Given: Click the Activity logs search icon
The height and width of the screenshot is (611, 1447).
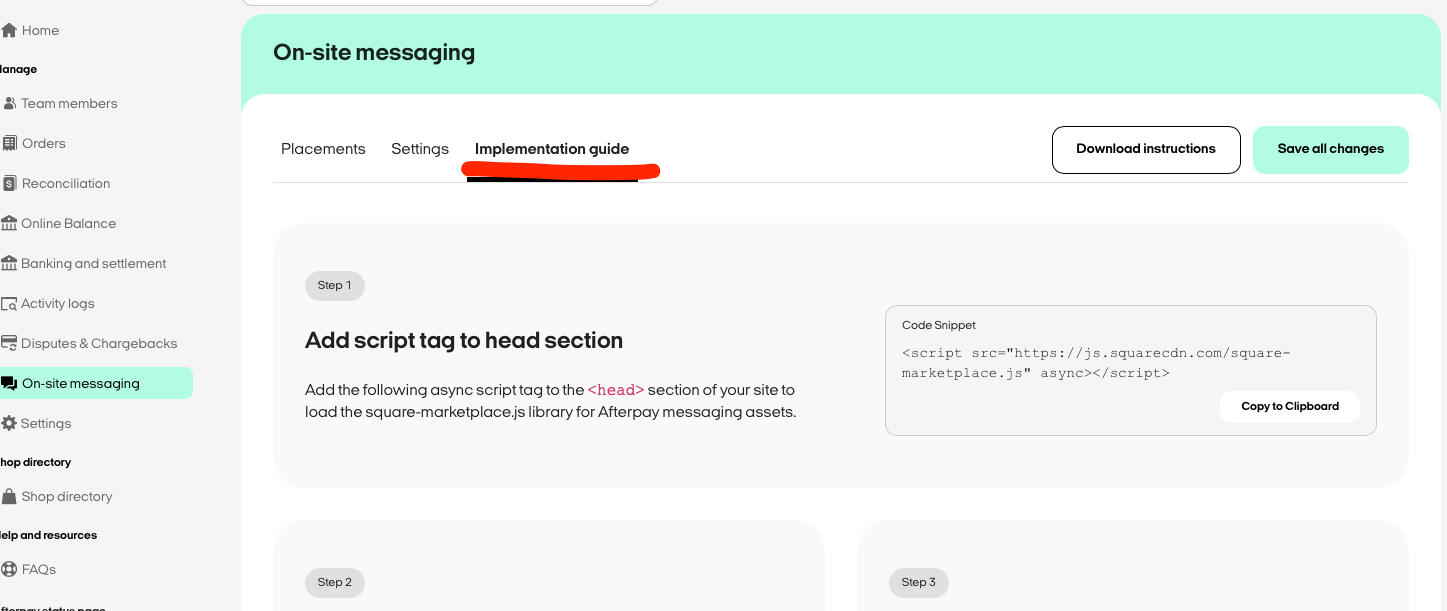Looking at the screenshot, I should pos(9,303).
